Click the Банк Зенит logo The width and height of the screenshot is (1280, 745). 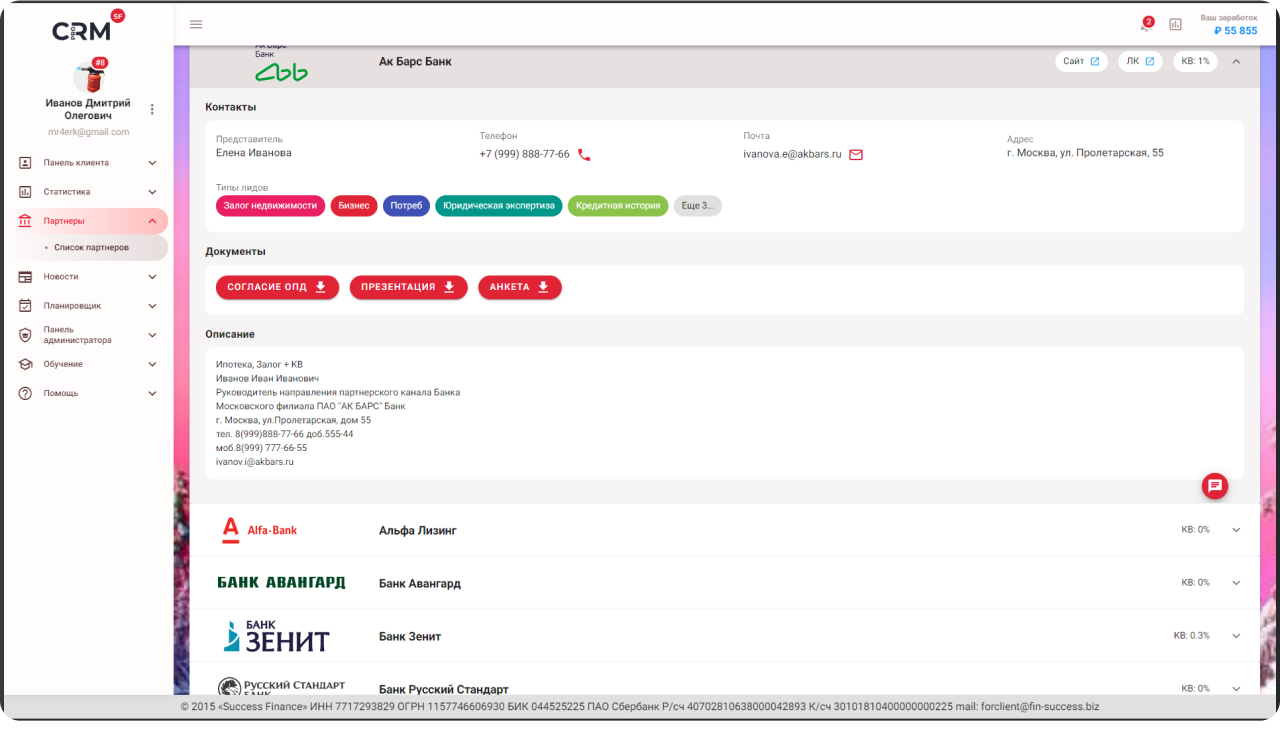point(276,636)
